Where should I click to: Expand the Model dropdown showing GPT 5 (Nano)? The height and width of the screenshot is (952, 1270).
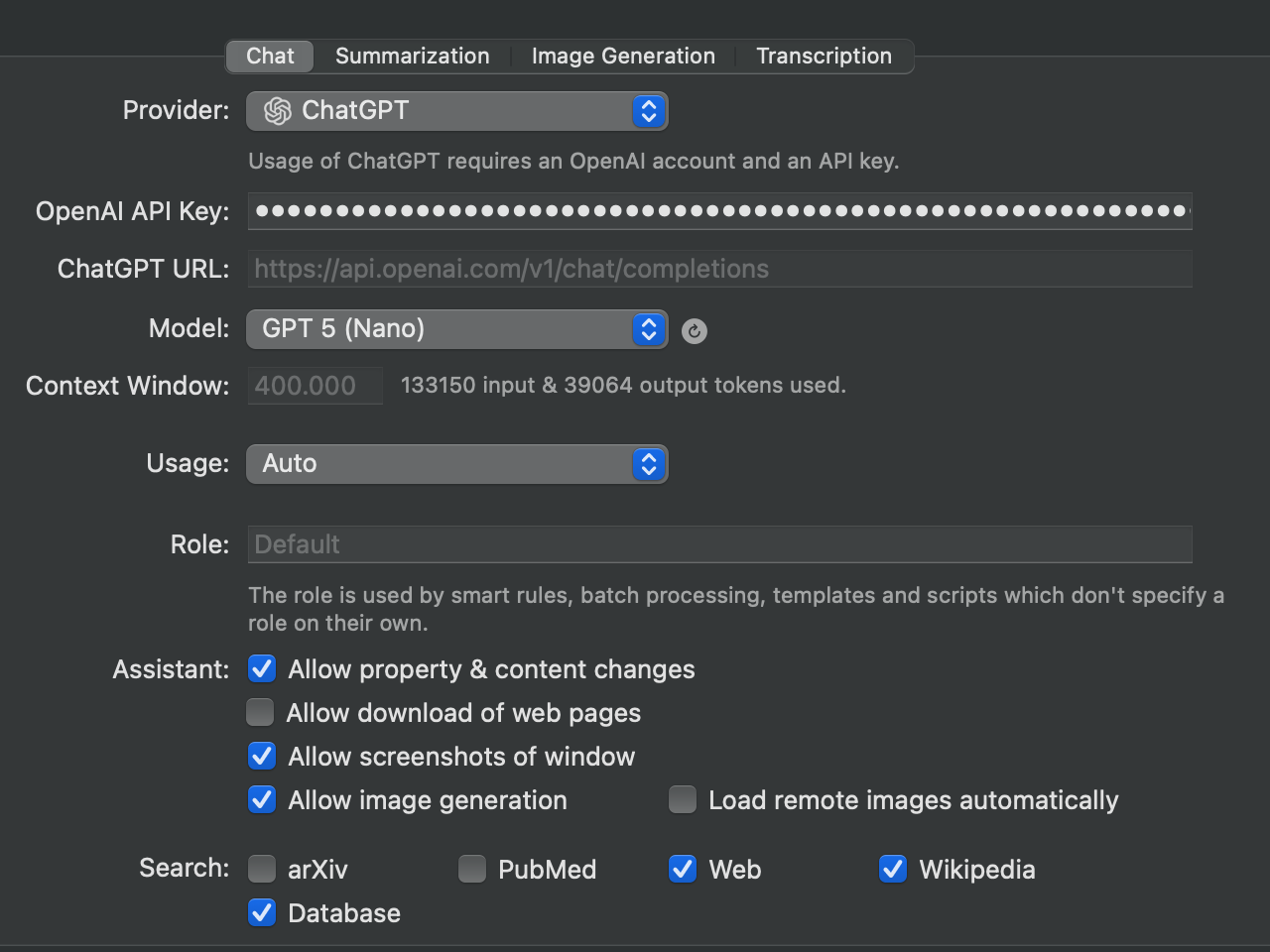click(456, 329)
